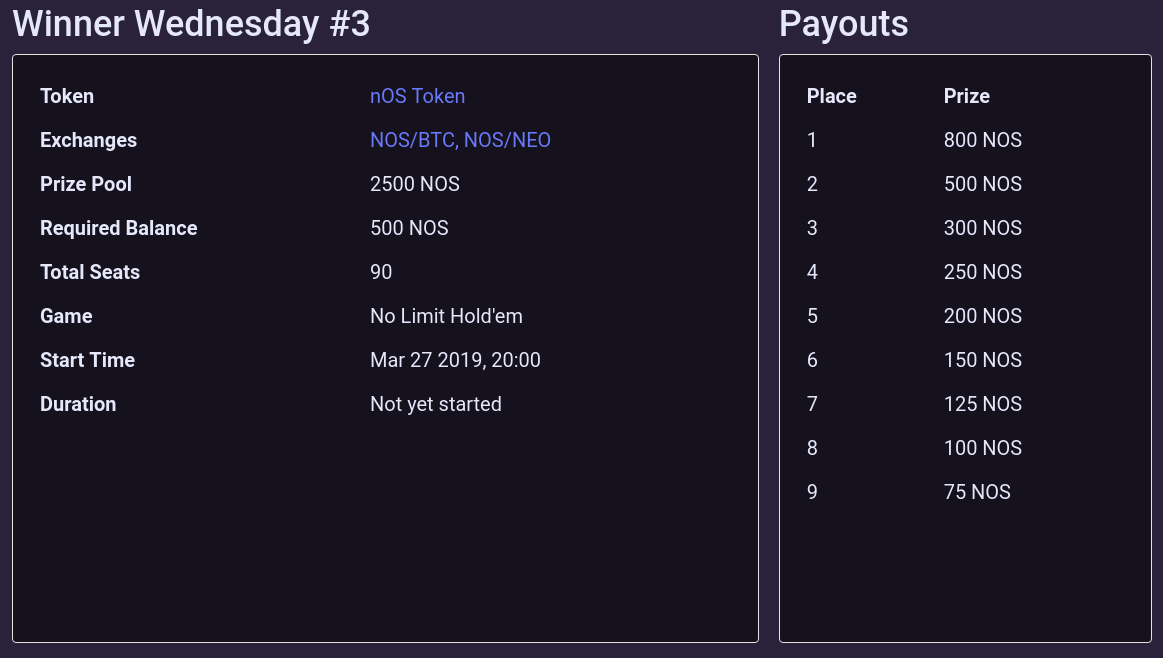
Task: Click the Not yet started duration text
Action: 435,404
